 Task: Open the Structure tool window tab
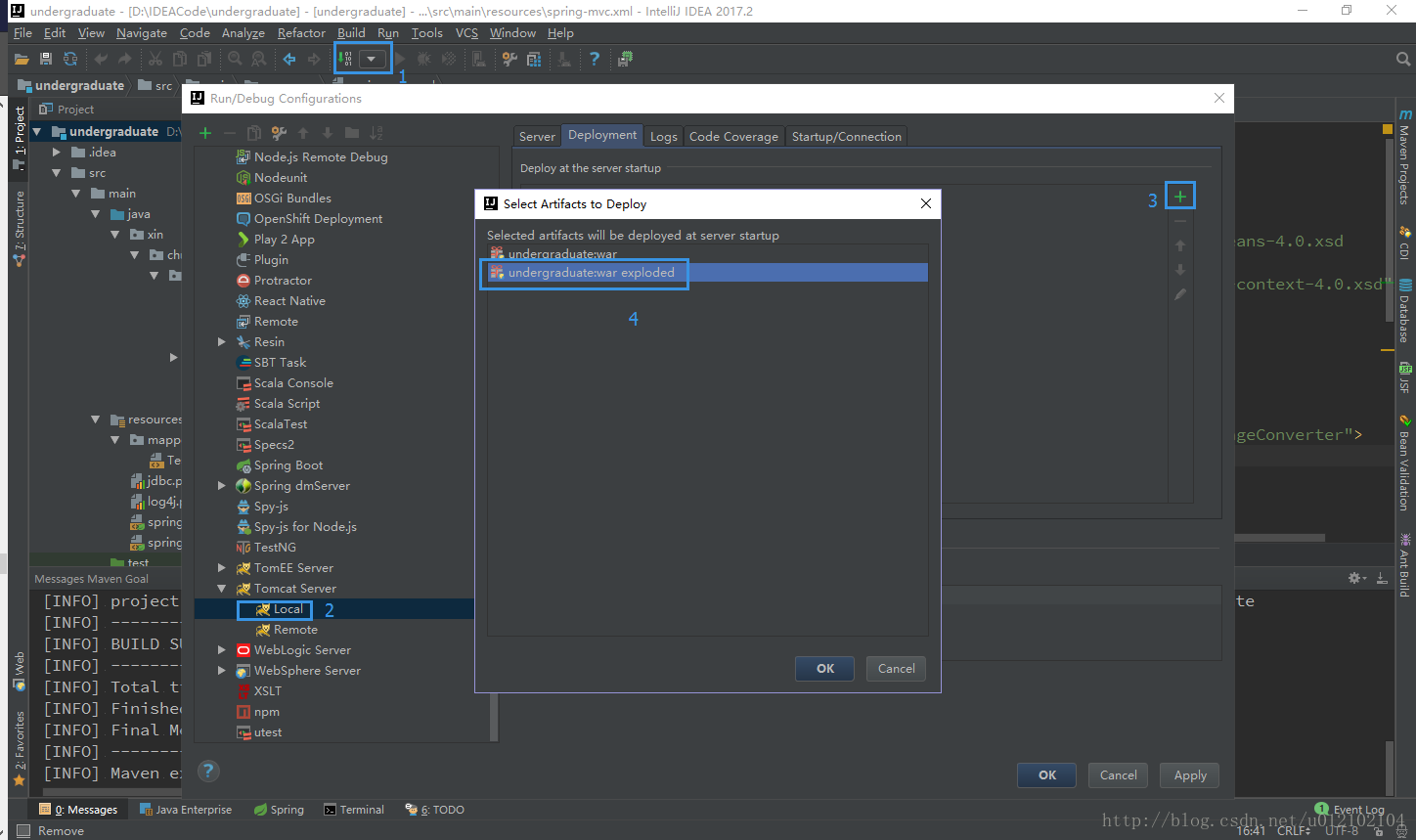click(x=20, y=229)
